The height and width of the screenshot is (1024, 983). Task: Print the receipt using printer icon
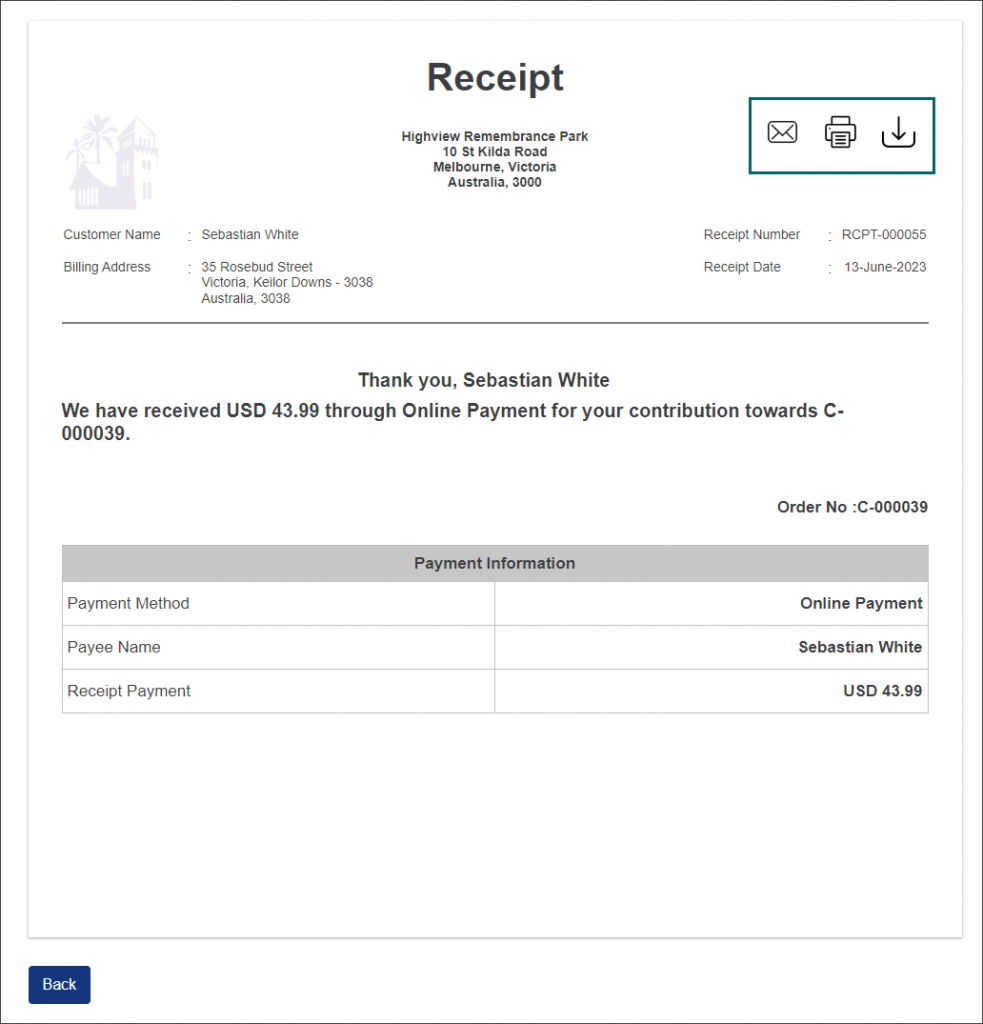tap(840, 132)
